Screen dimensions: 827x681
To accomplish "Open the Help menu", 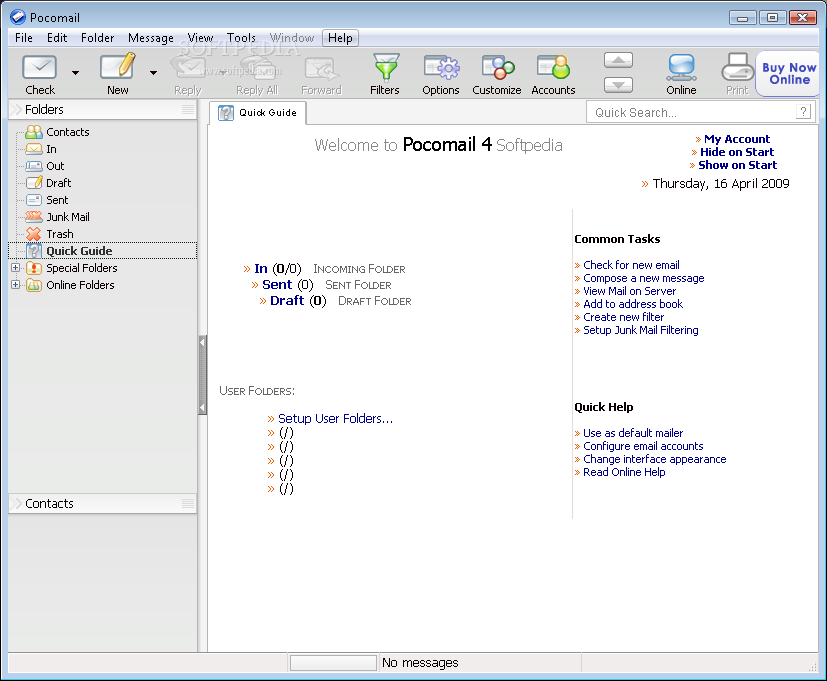I will [x=340, y=38].
